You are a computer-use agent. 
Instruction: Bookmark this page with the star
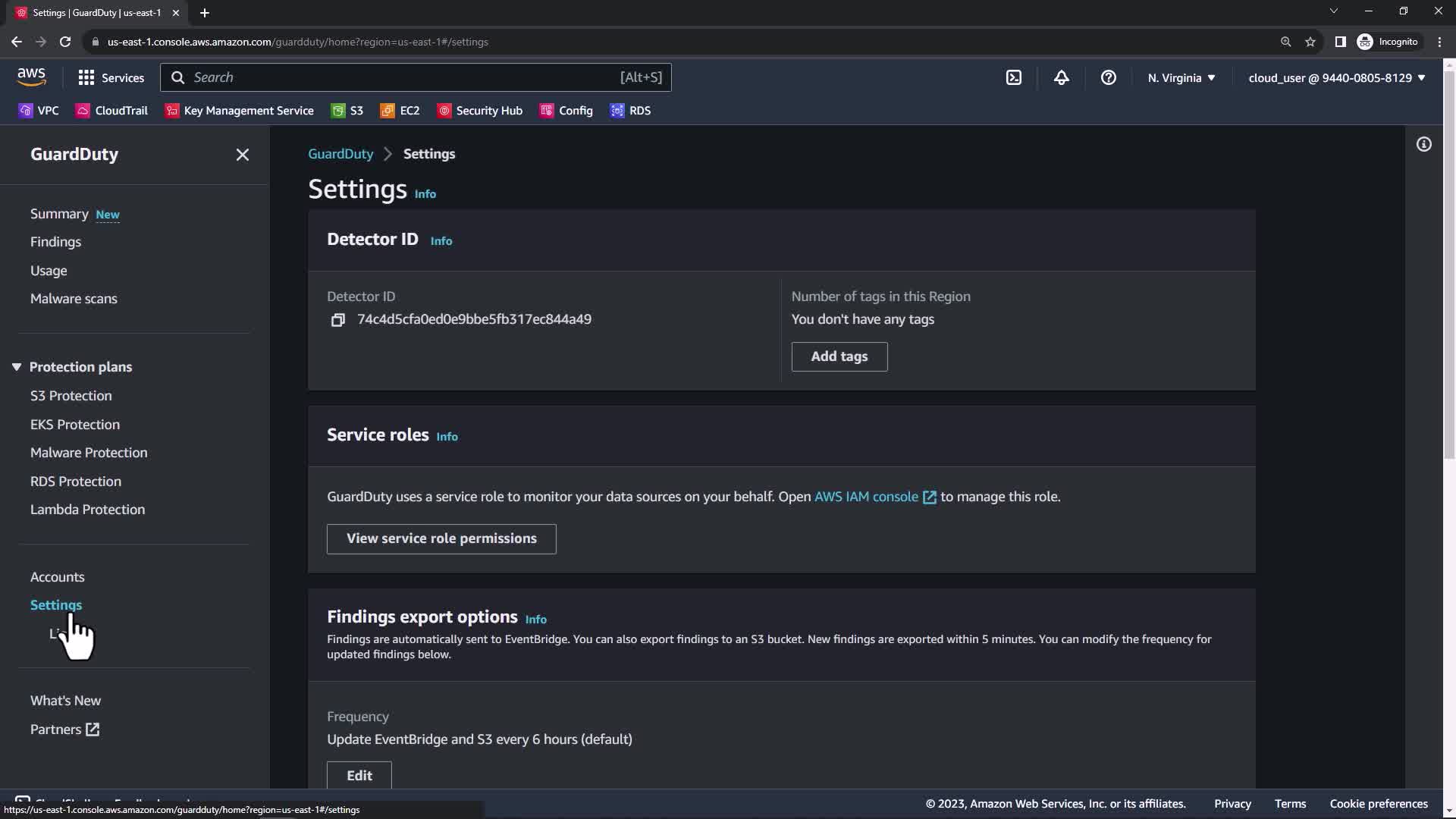pyautogui.click(x=1310, y=42)
